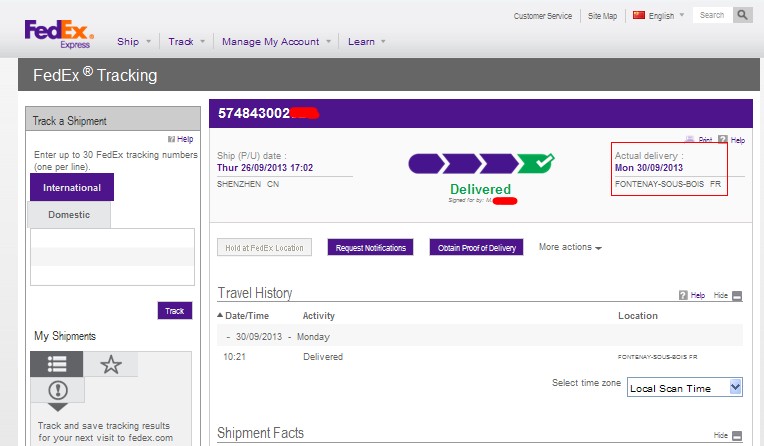
Task: Click Obtain Proof of Delivery button
Action: pyautogui.click(x=477, y=248)
